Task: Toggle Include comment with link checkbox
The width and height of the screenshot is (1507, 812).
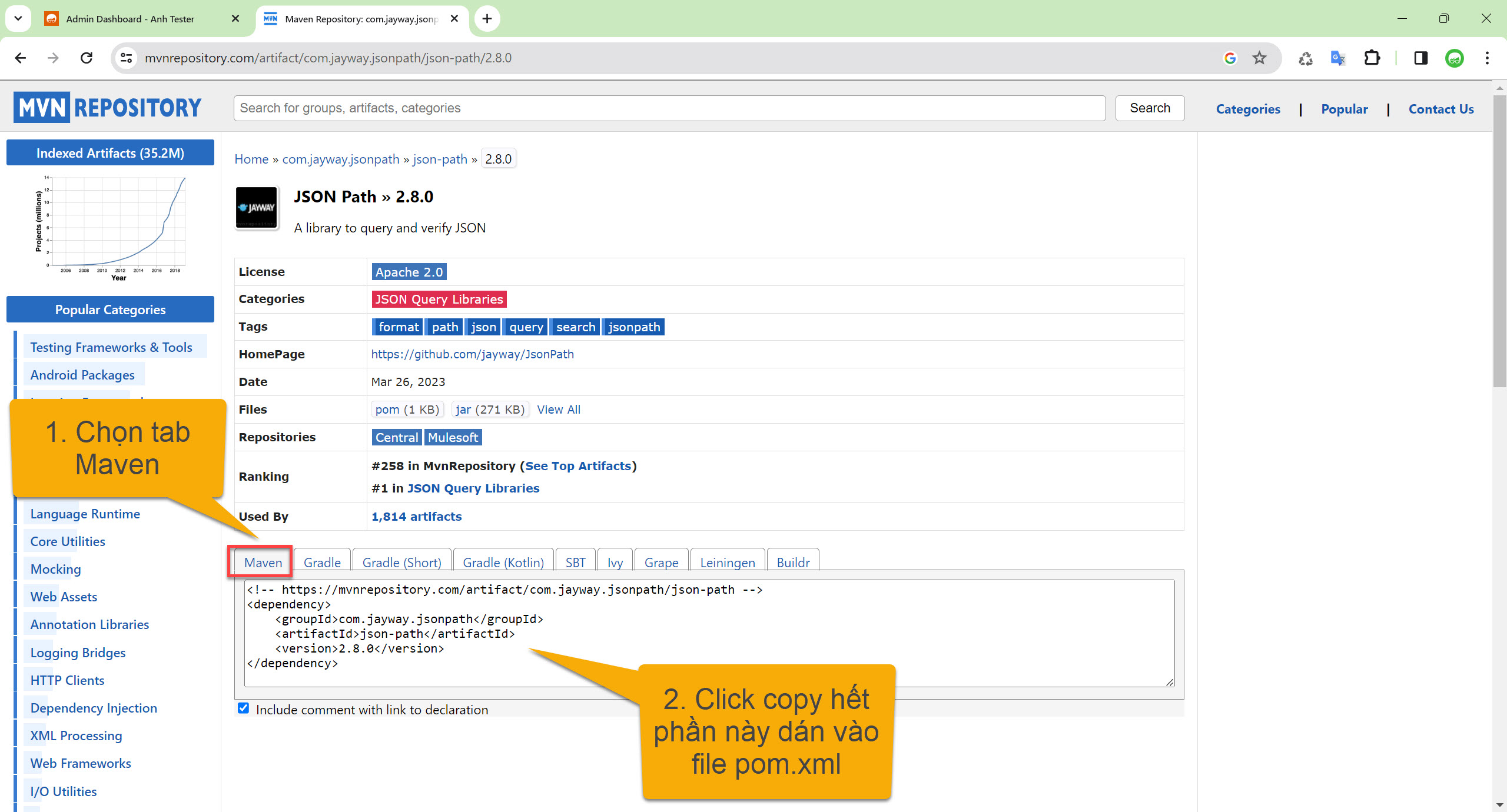Action: tap(243, 708)
